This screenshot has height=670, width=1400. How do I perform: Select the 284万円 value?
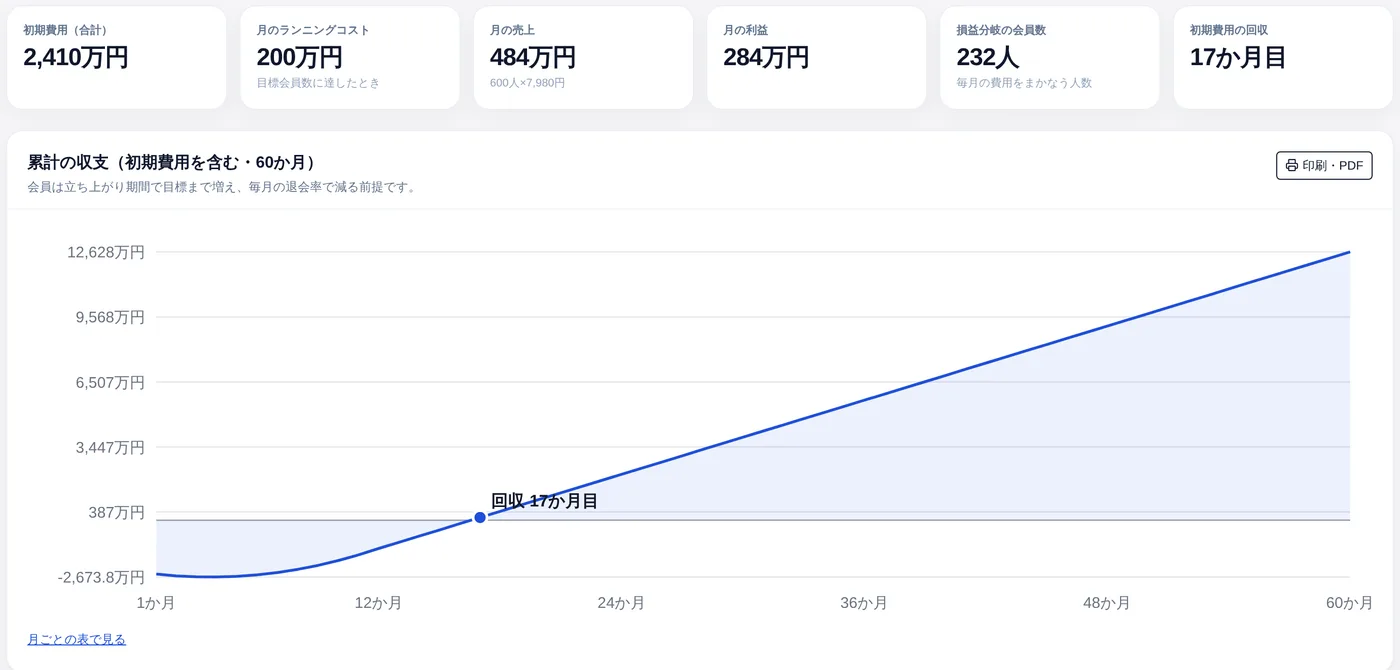tap(766, 57)
